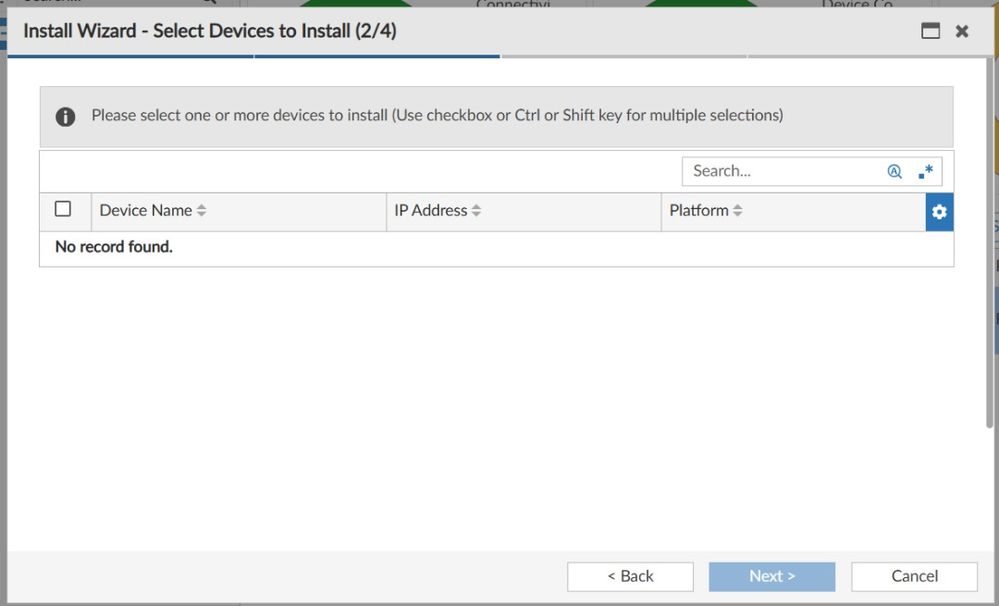Sort by Device Name using its arrow icon
This screenshot has height=606, width=999.
pos(202,211)
